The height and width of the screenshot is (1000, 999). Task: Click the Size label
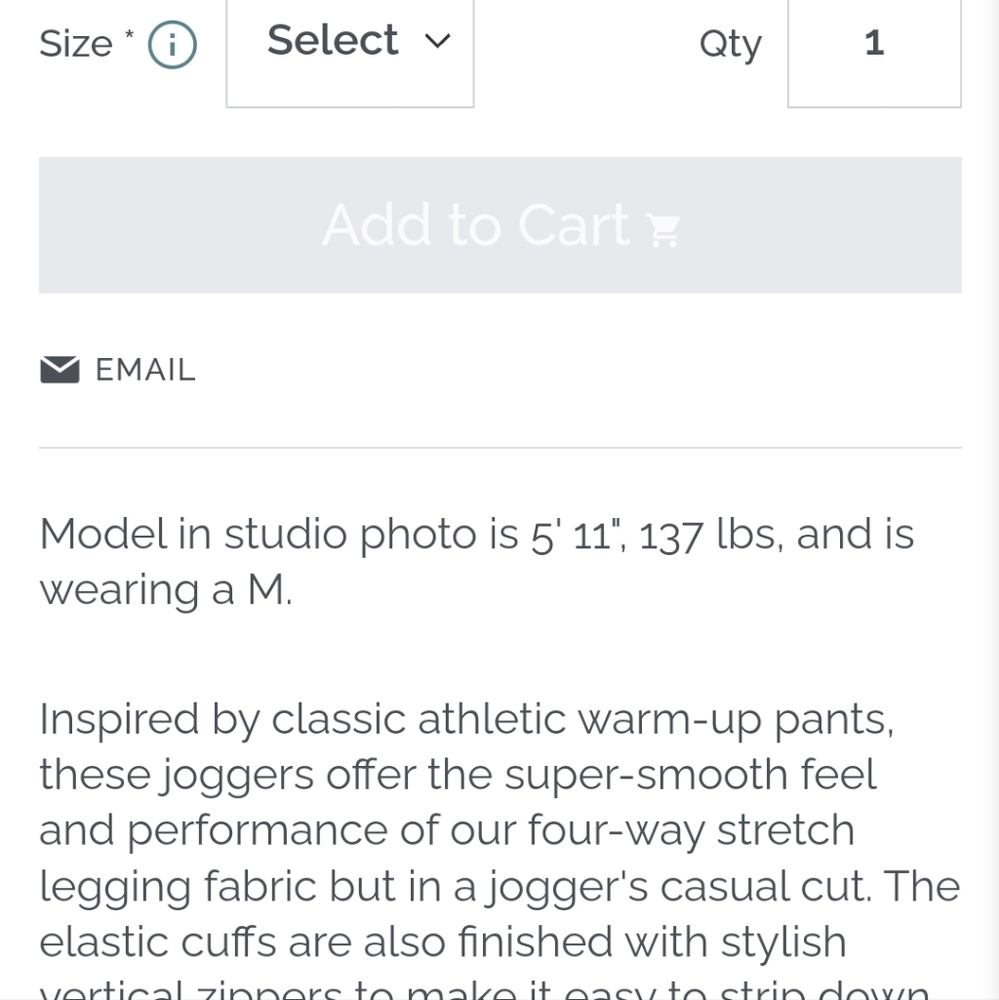pos(75,43)
